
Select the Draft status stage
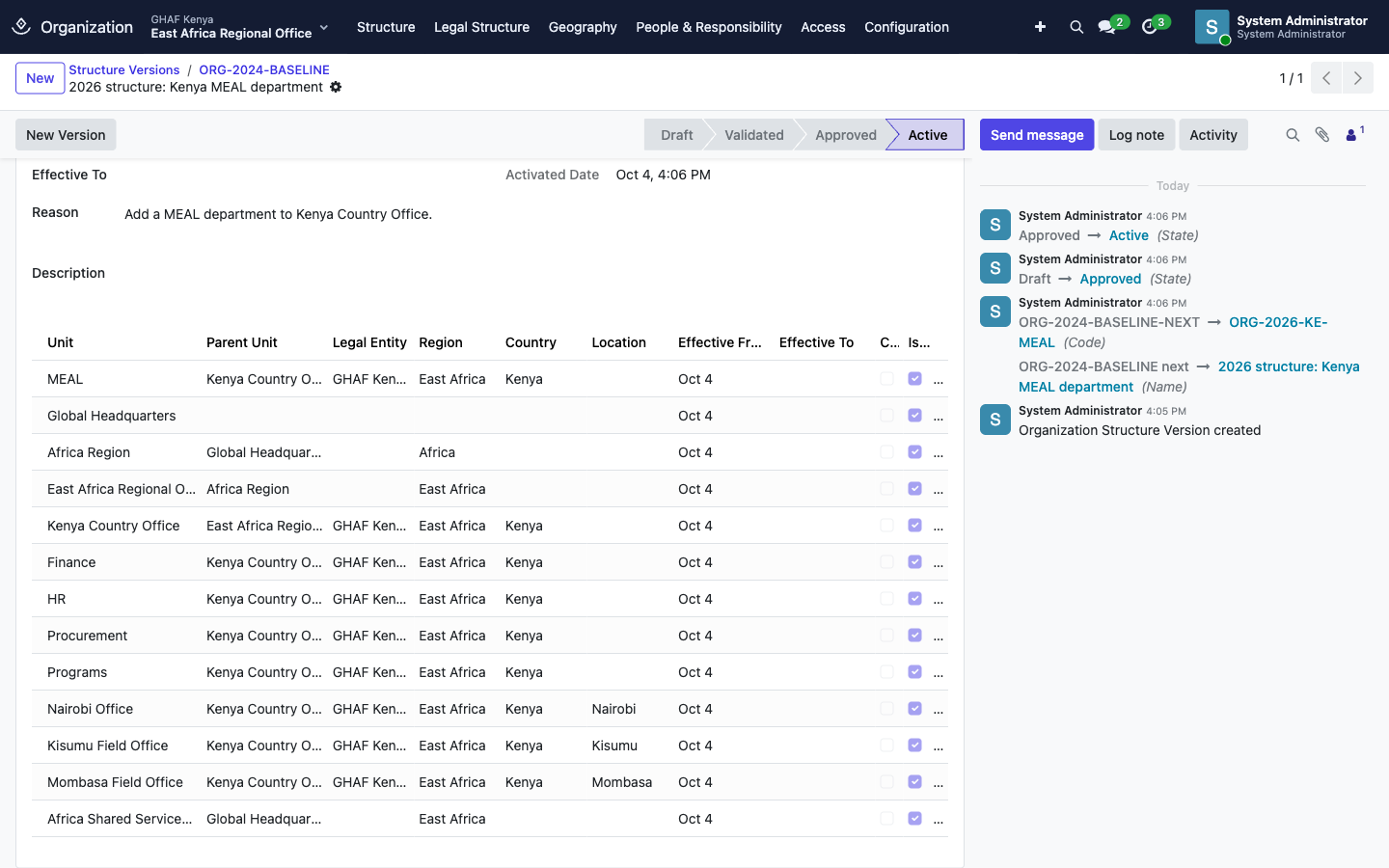pos(676,135)
